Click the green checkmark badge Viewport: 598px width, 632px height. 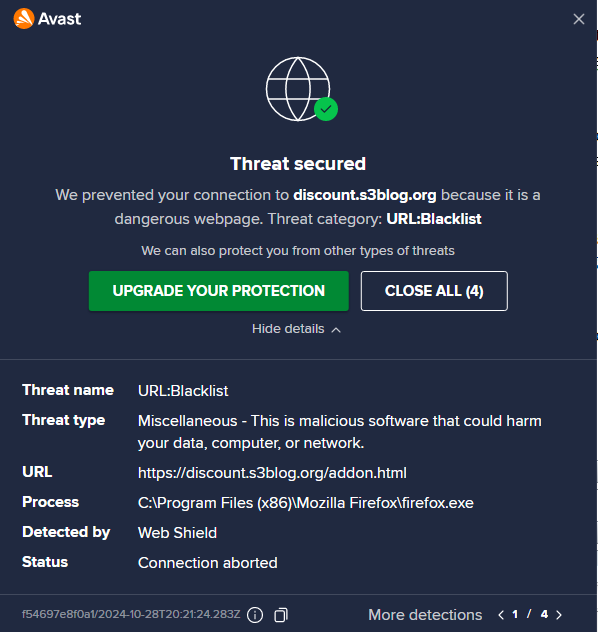(326, 109)
